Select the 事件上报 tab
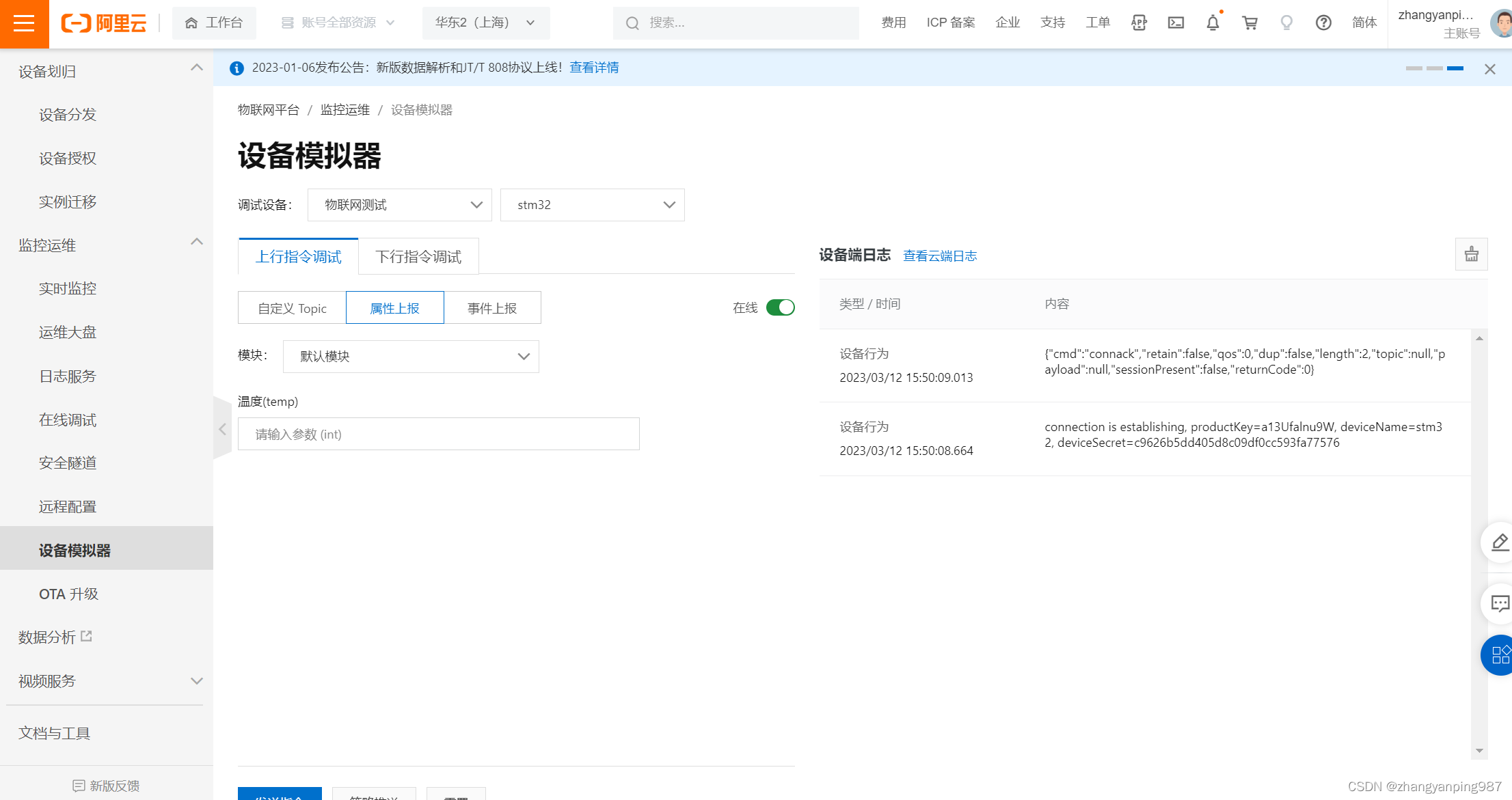The image size is (1512, 800). click(x=492, y=308)
